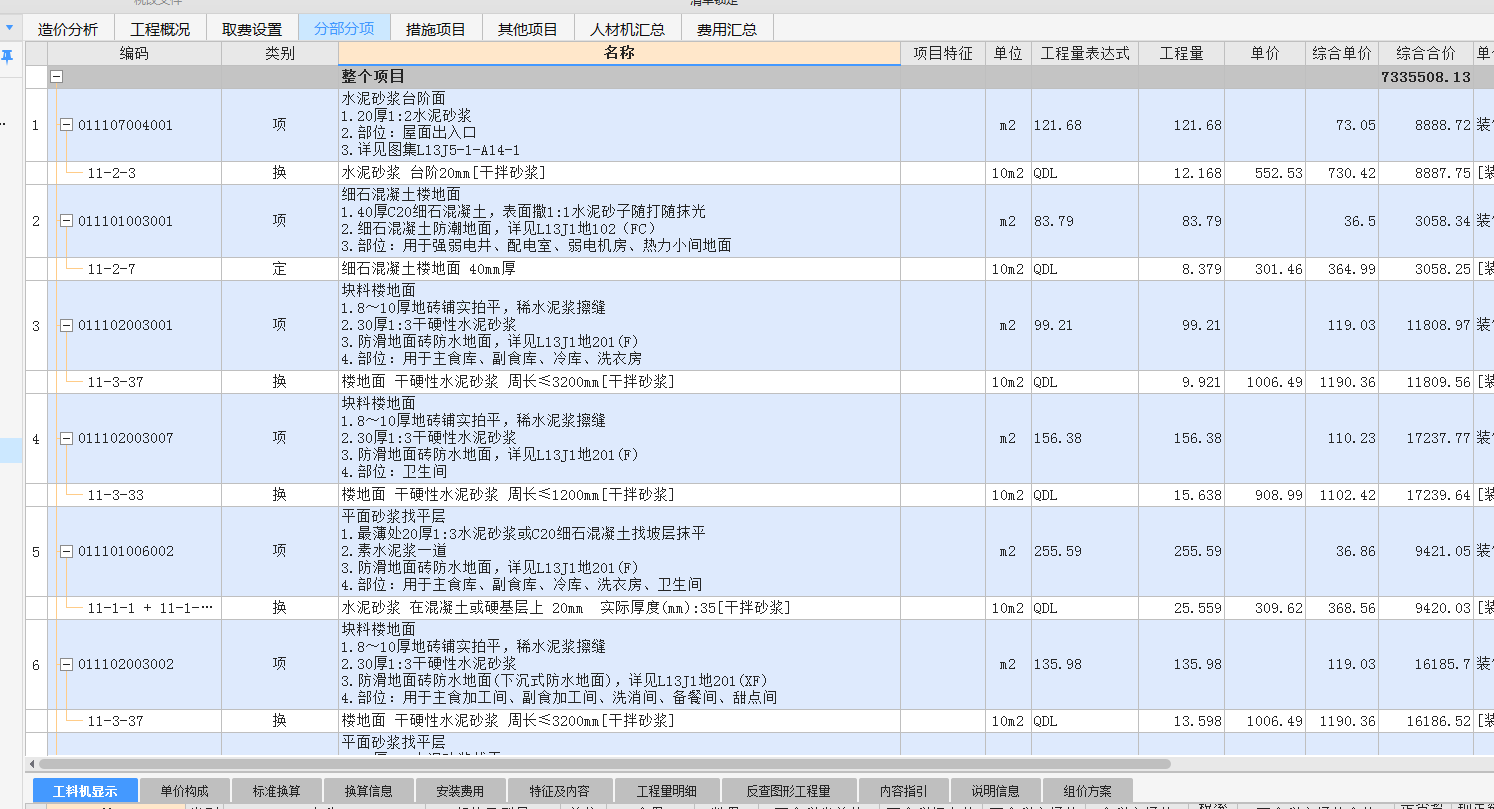
Task: Collapse item 011102003001 tree node
Action: (67, 325)
